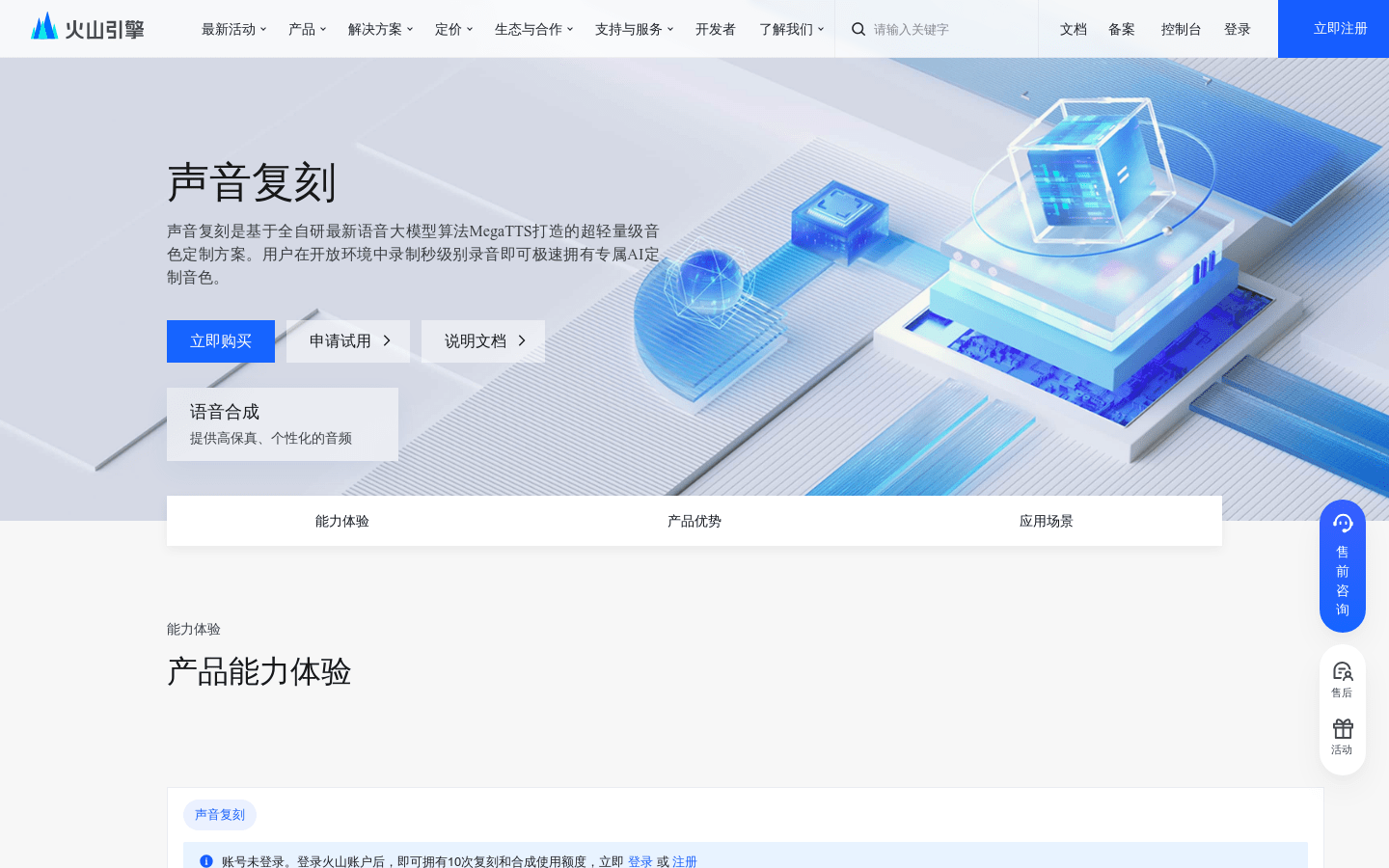
Task: Switch to the 产品优势 tab
Action: [x=694, y=521]
